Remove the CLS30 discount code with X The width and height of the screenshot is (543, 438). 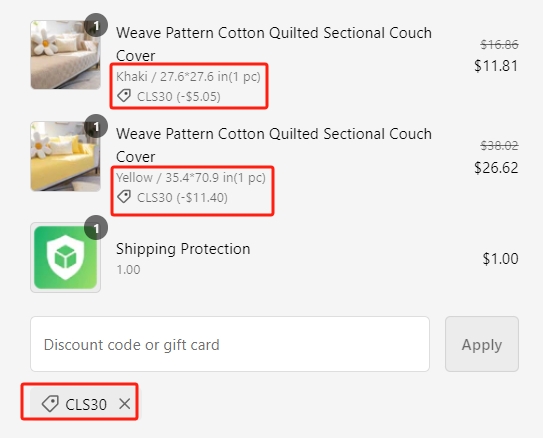pyautogui.click(x=124, y=404)
